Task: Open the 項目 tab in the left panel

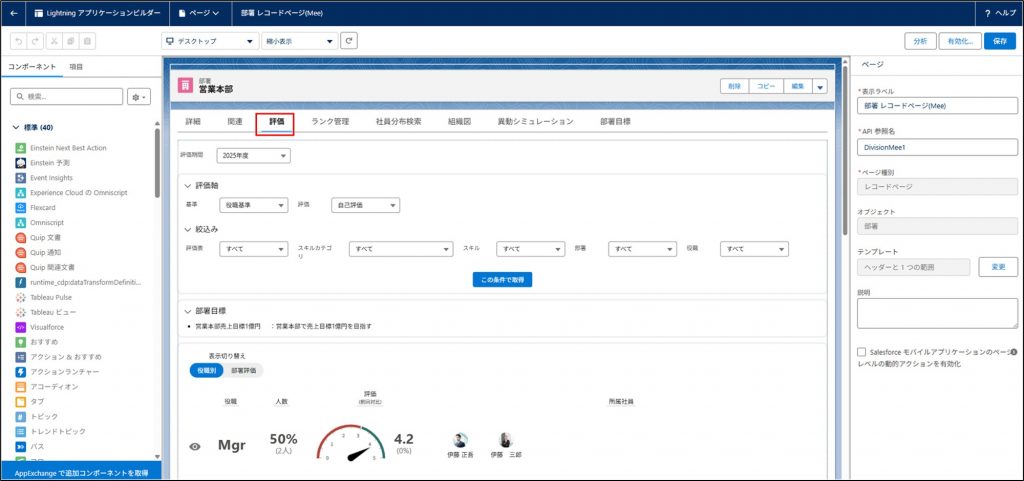Action: [x=76, y=66]
